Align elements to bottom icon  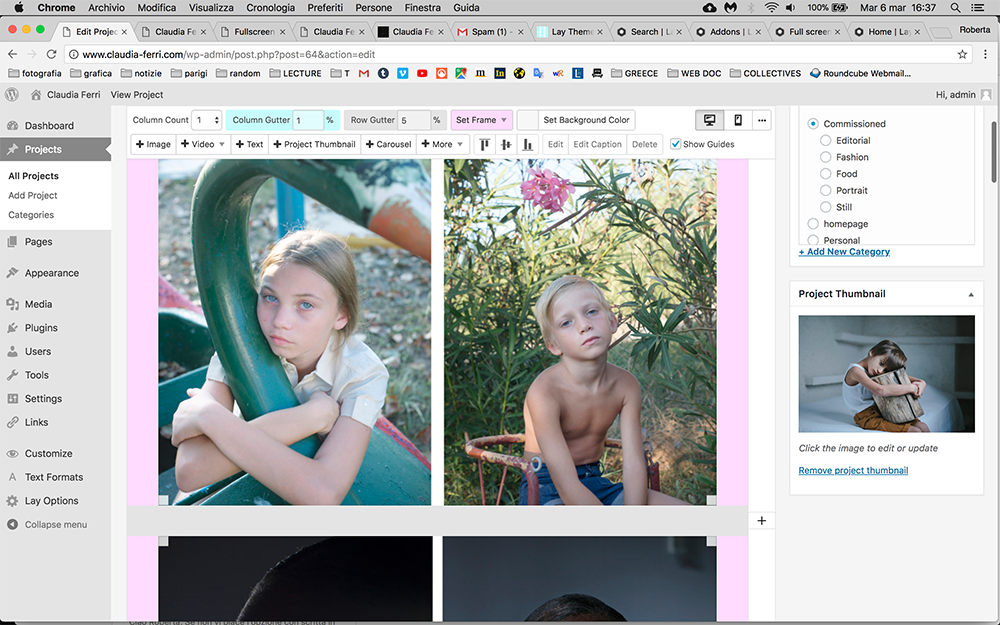(x=528, y=144)
